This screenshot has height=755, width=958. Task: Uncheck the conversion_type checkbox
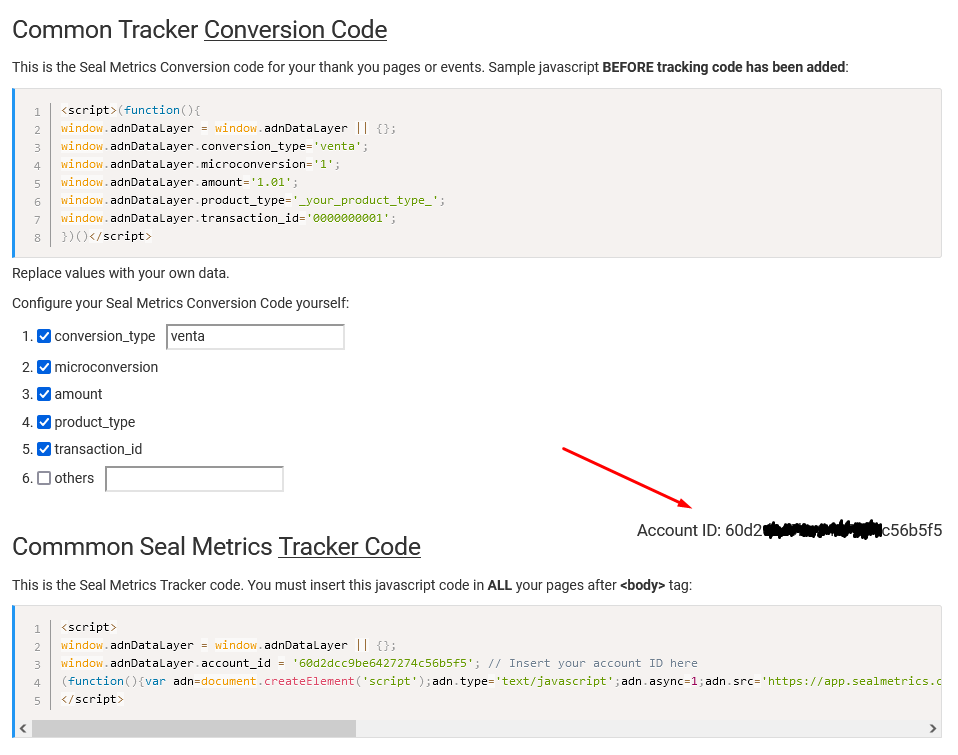point(44,336)
